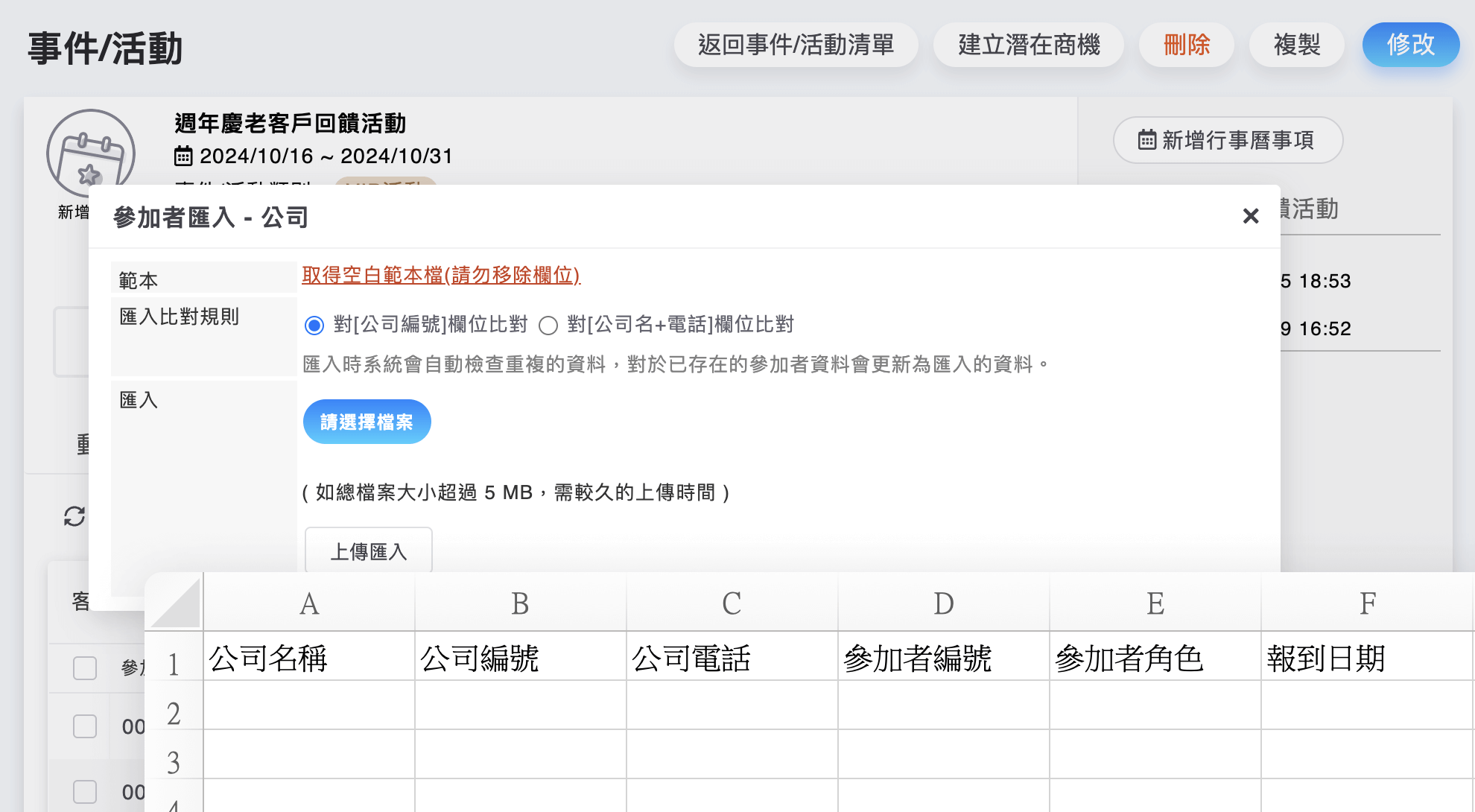1475x812 pixels.
Task: Tick the header checkbox in participant list
Action: pyautogui.click(x=85, y=668)
